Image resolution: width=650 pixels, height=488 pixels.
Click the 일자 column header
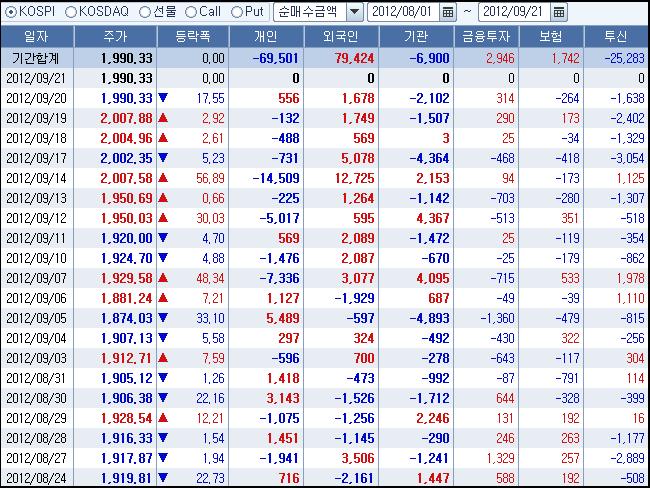tap(37, 36)
